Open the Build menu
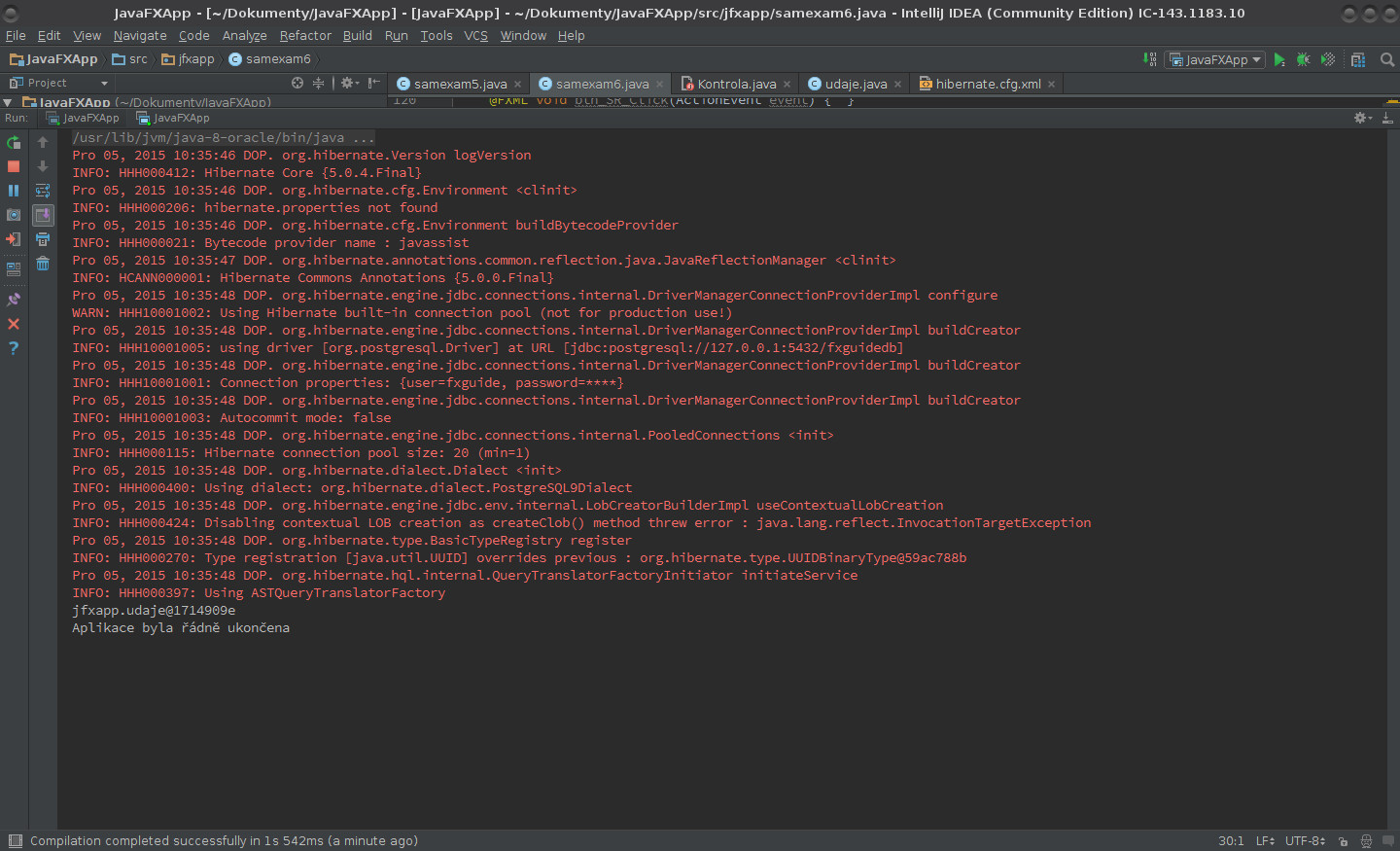Image resolution: width=1400 pixels, height=851 pixels. [x=358, y=36]
